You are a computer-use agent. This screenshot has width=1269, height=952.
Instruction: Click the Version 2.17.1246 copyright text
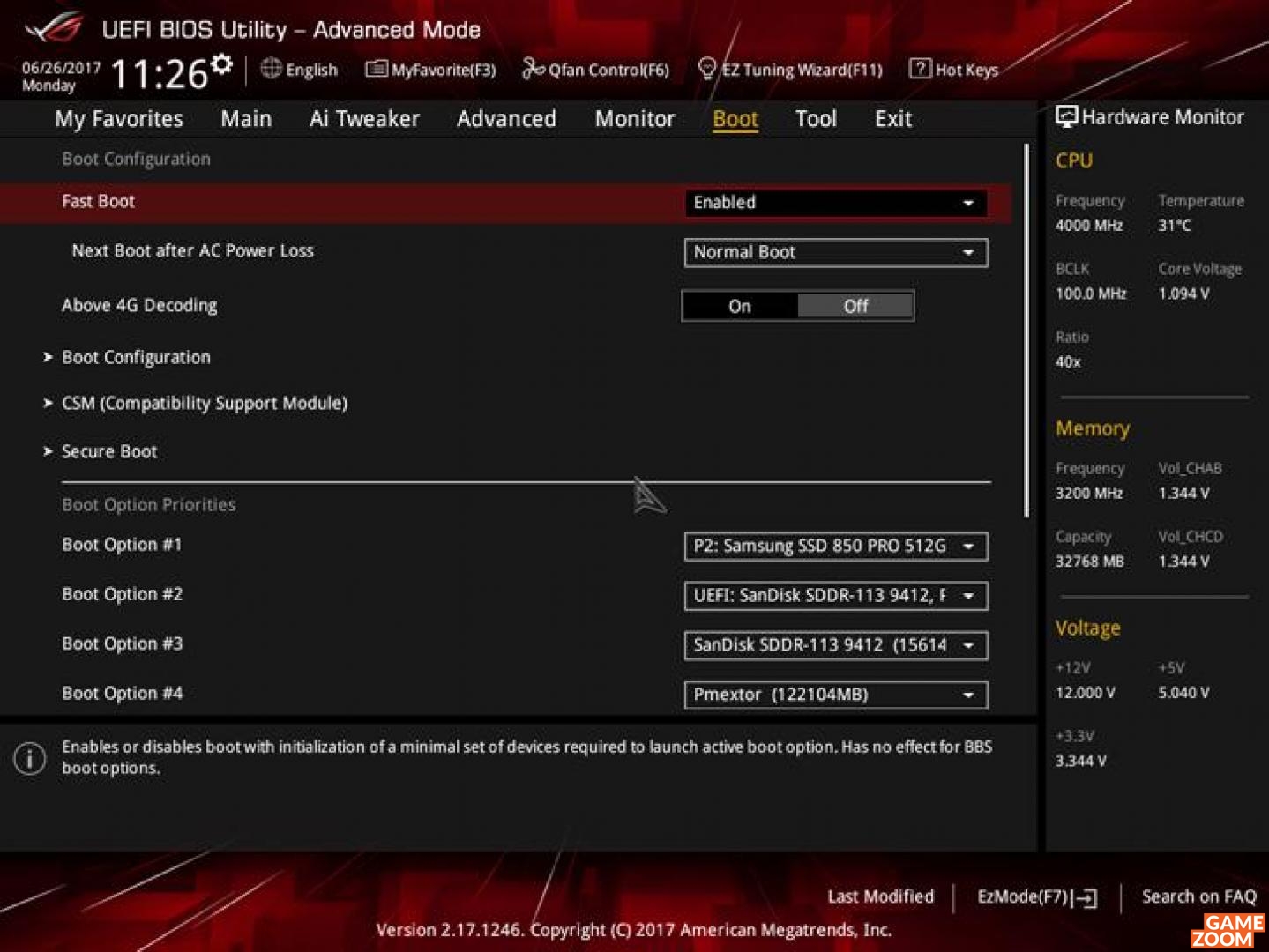(x=633, y=930)
